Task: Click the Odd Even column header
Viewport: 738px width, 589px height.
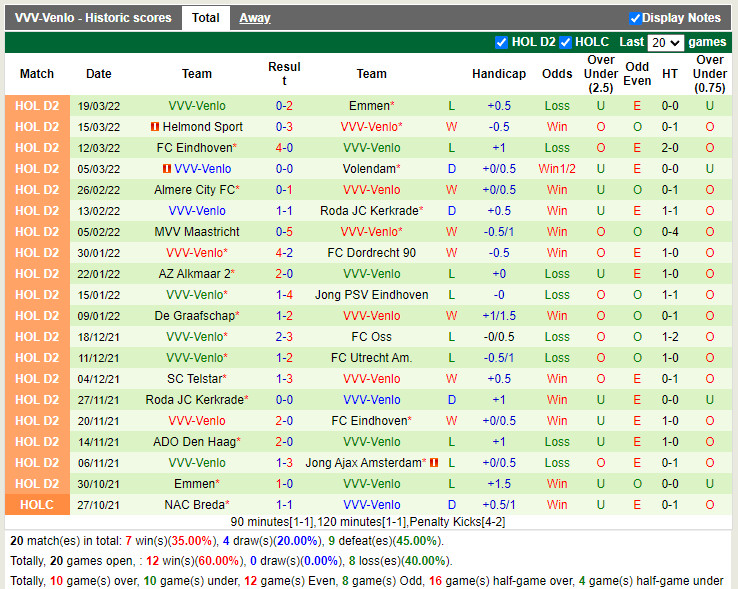Action: pyautogui.click(x=637, y=74)
